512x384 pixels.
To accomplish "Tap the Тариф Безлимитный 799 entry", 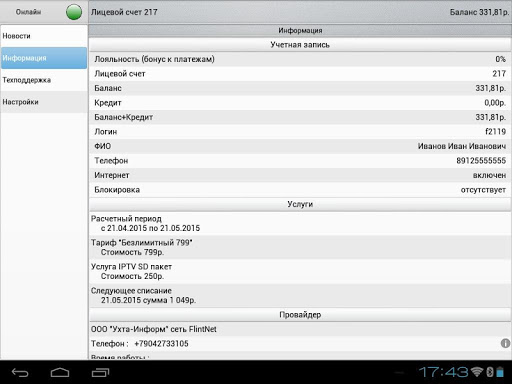I will pos(300,247).
